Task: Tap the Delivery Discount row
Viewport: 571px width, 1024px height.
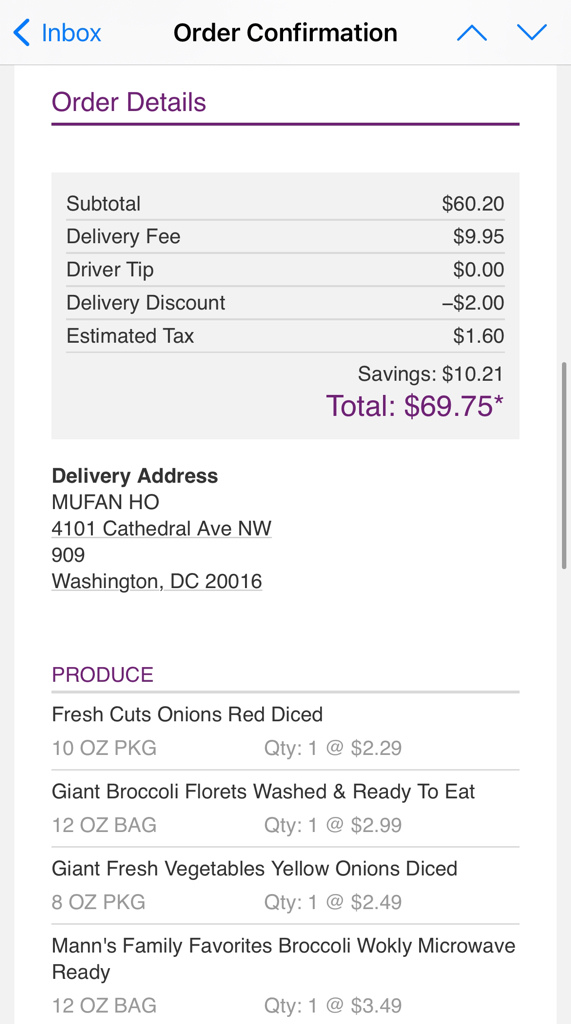Action: (x=286, y=303)
